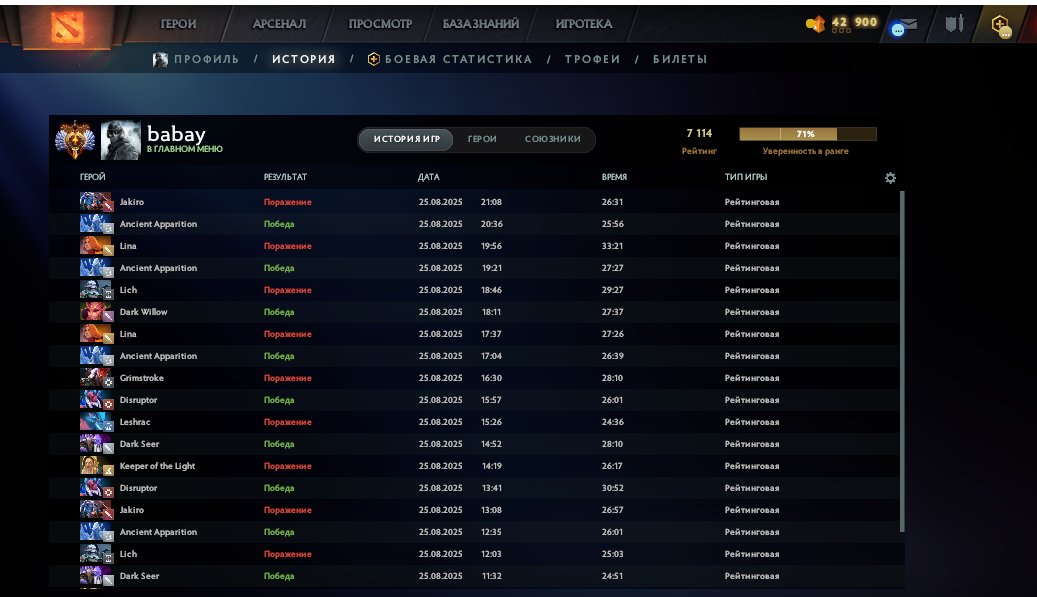Click the В ГЛАВНОМ МЕНЮ status text

point(185,149)
